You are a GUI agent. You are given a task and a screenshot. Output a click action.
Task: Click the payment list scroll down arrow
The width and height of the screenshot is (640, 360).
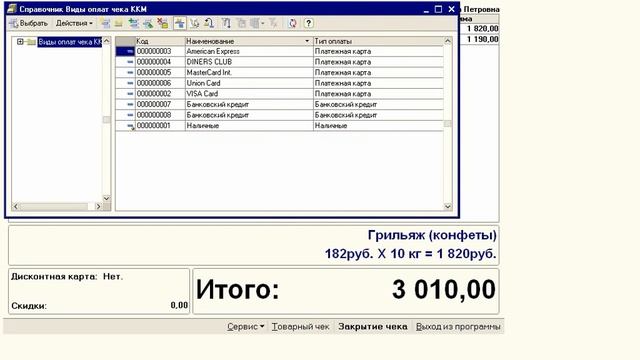448,207
